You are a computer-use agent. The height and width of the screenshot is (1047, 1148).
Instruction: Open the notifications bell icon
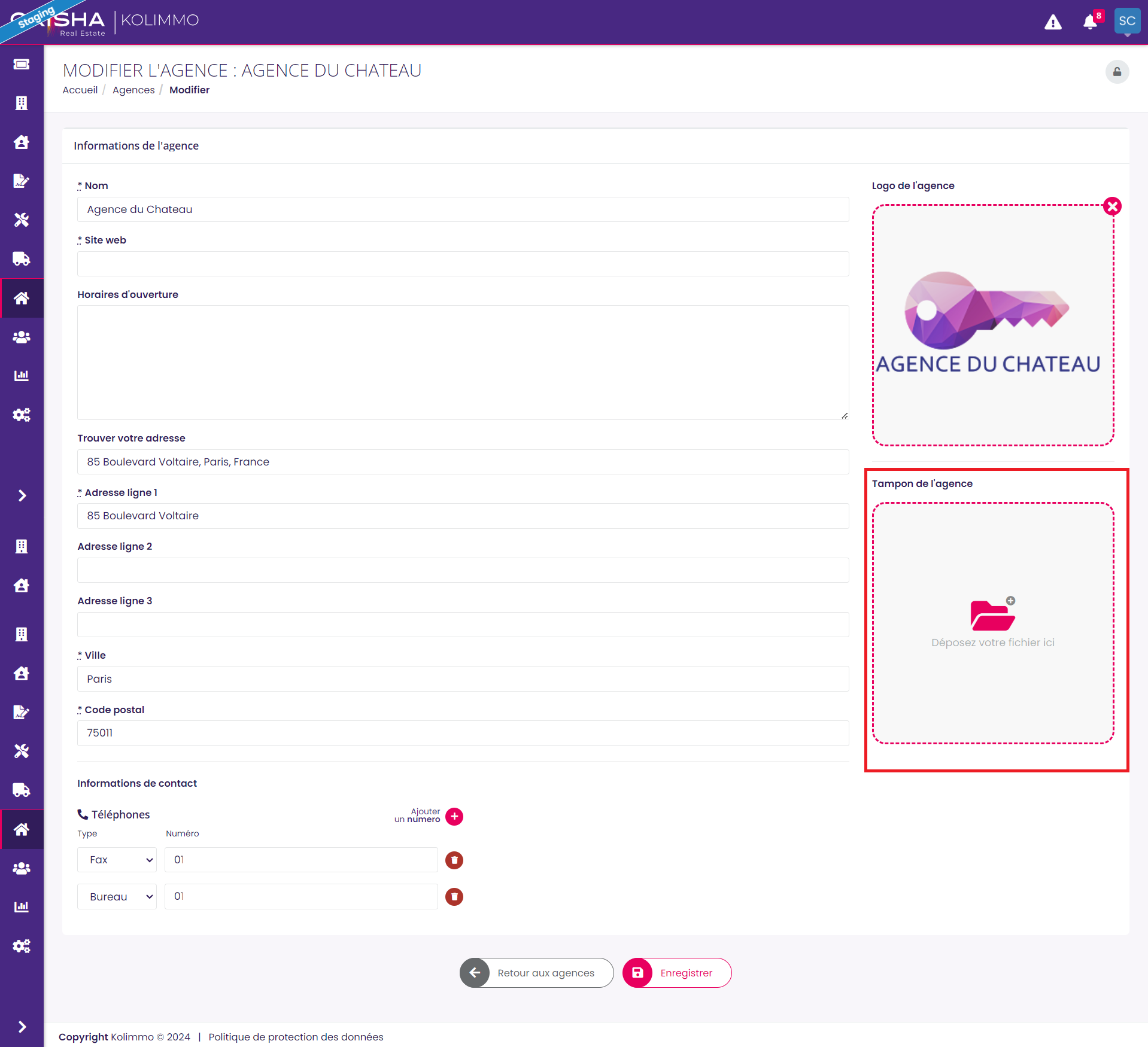[1091, 22]
